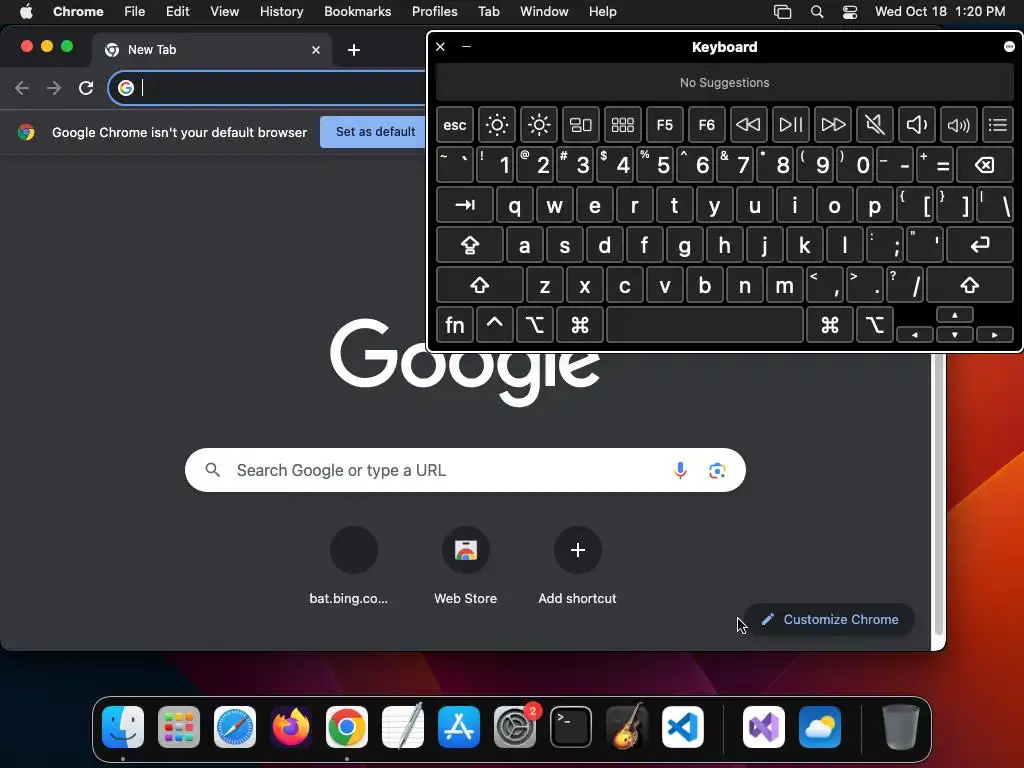Raise volume using the keyboard volume-up key
The image size is (1024, 768).
pyautogui.click(x=959, y=125)
